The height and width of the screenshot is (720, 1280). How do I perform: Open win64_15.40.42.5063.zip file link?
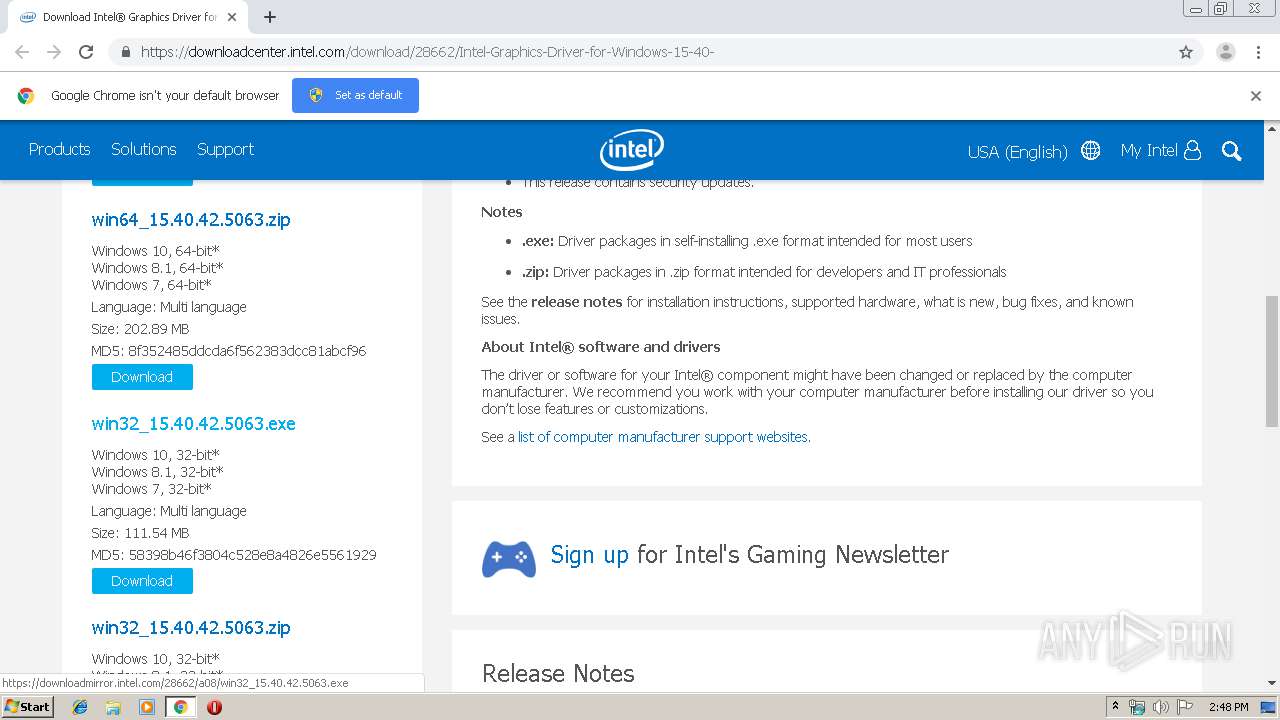point(191,219)
